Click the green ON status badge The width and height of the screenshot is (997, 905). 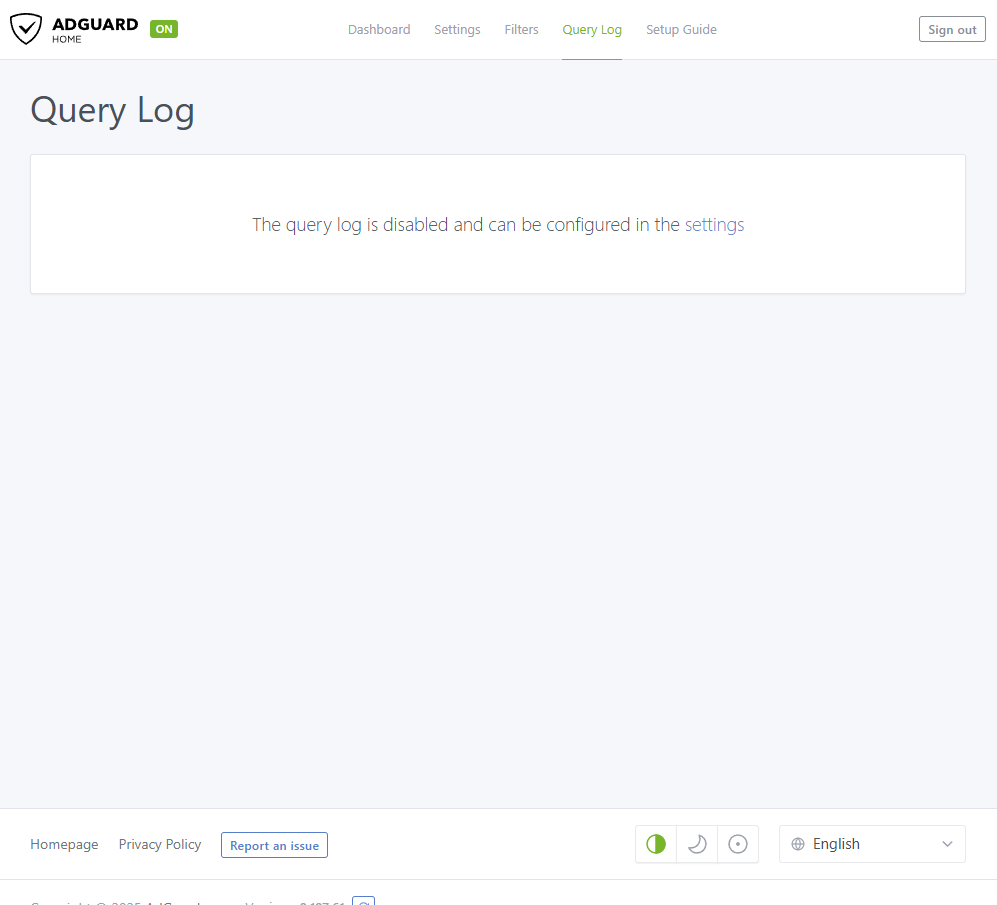coord(164,29)
